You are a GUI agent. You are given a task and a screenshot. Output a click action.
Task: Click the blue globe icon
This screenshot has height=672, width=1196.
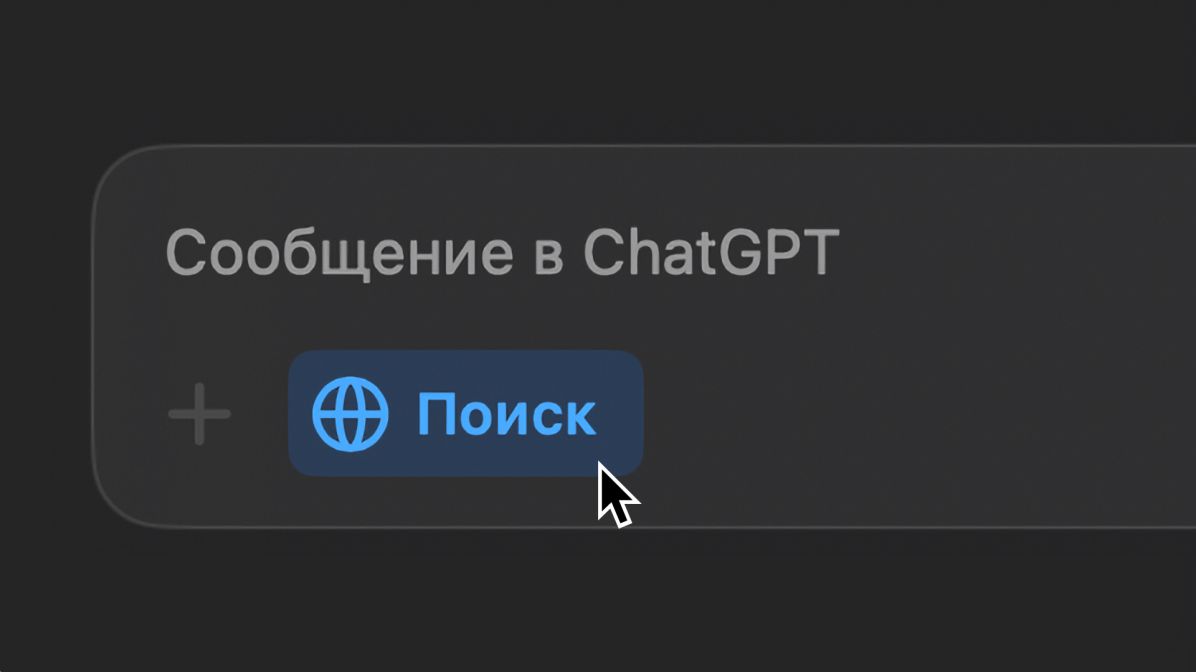[350, 414]
